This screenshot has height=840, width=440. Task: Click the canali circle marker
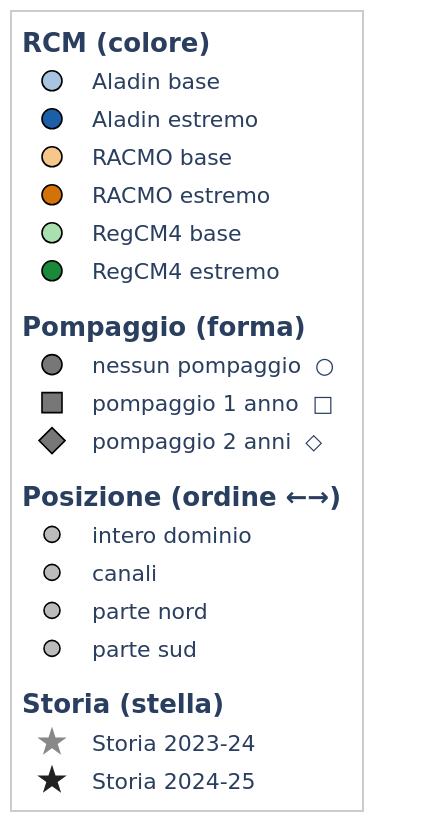[x=52, y=573]
